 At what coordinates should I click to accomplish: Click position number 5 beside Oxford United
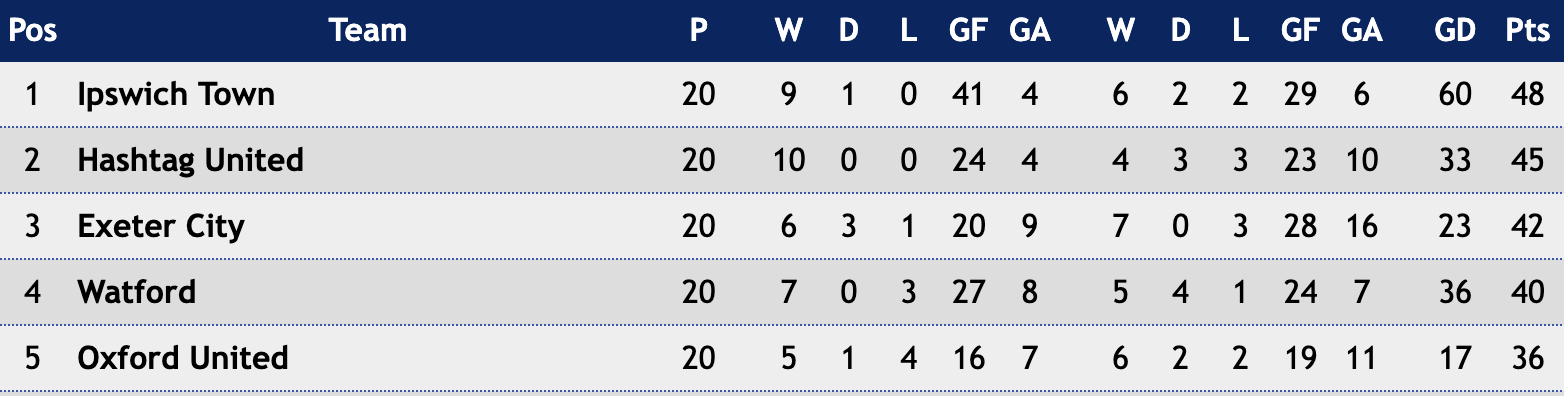click(x=33, y=358)
